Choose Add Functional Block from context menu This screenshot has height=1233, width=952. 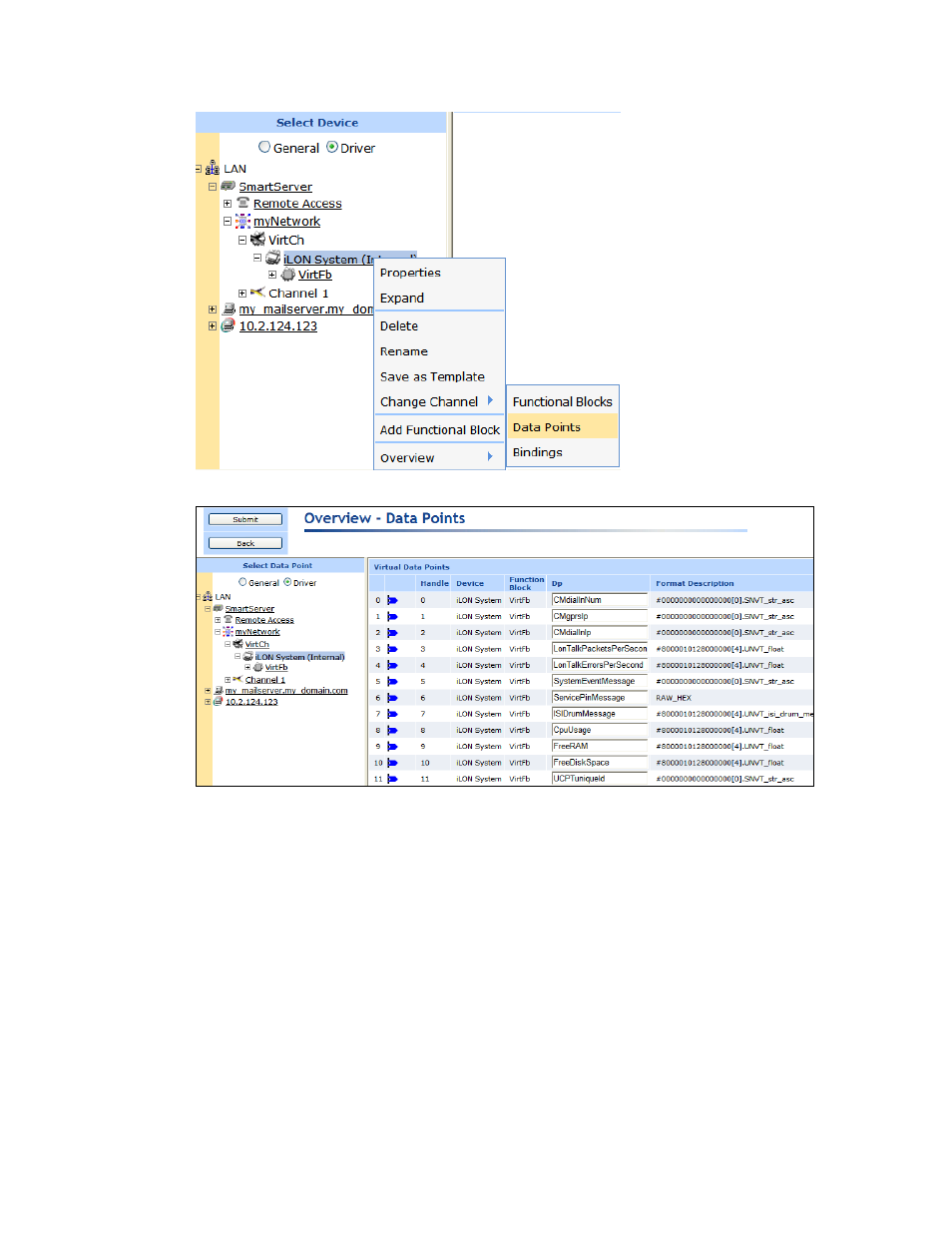[x=439, y=430]
